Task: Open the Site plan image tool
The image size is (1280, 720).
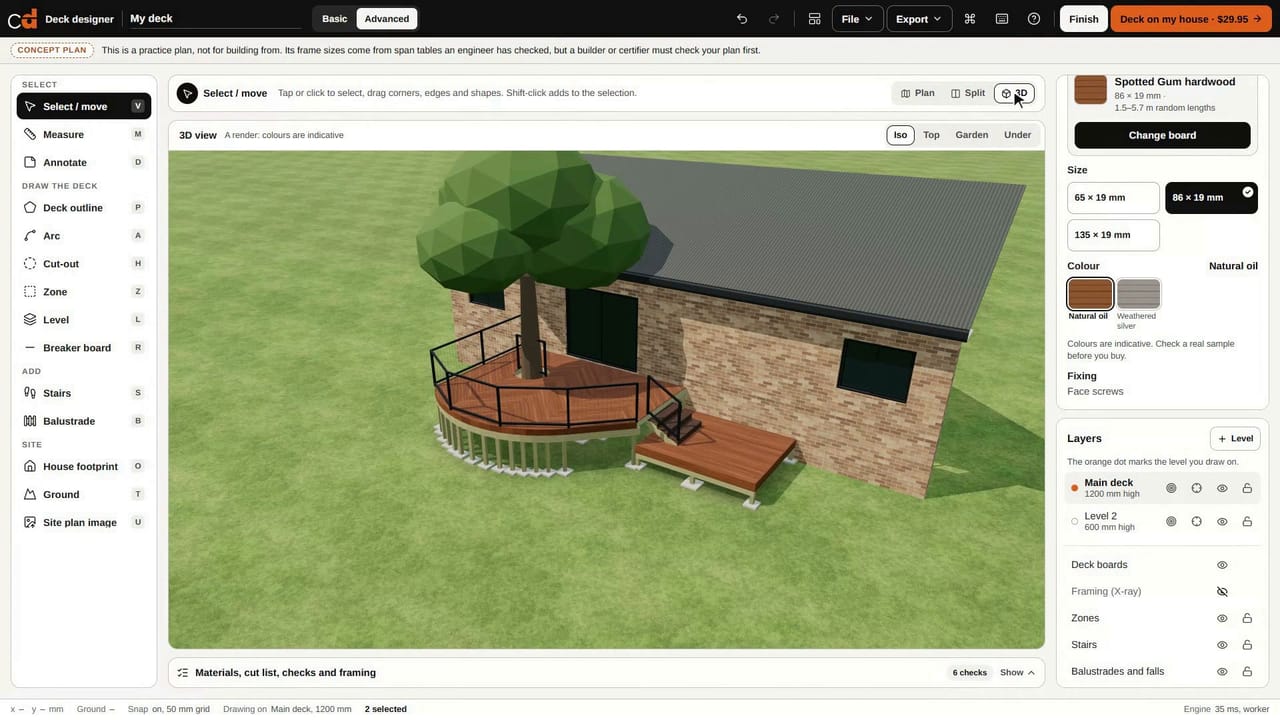Action: pos(84,522)
